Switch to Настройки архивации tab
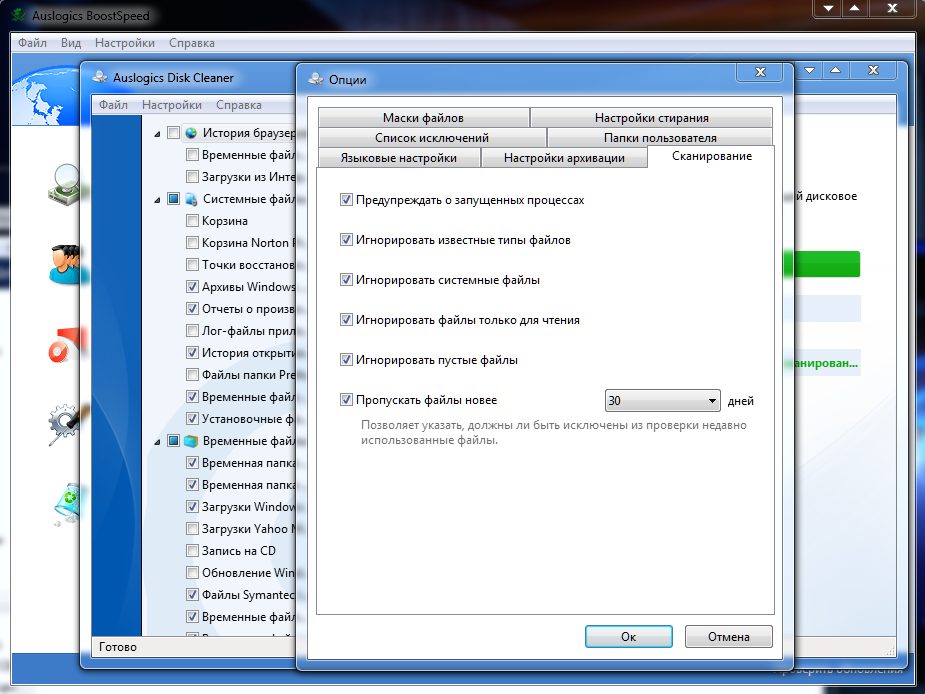 tap(564, 158)
